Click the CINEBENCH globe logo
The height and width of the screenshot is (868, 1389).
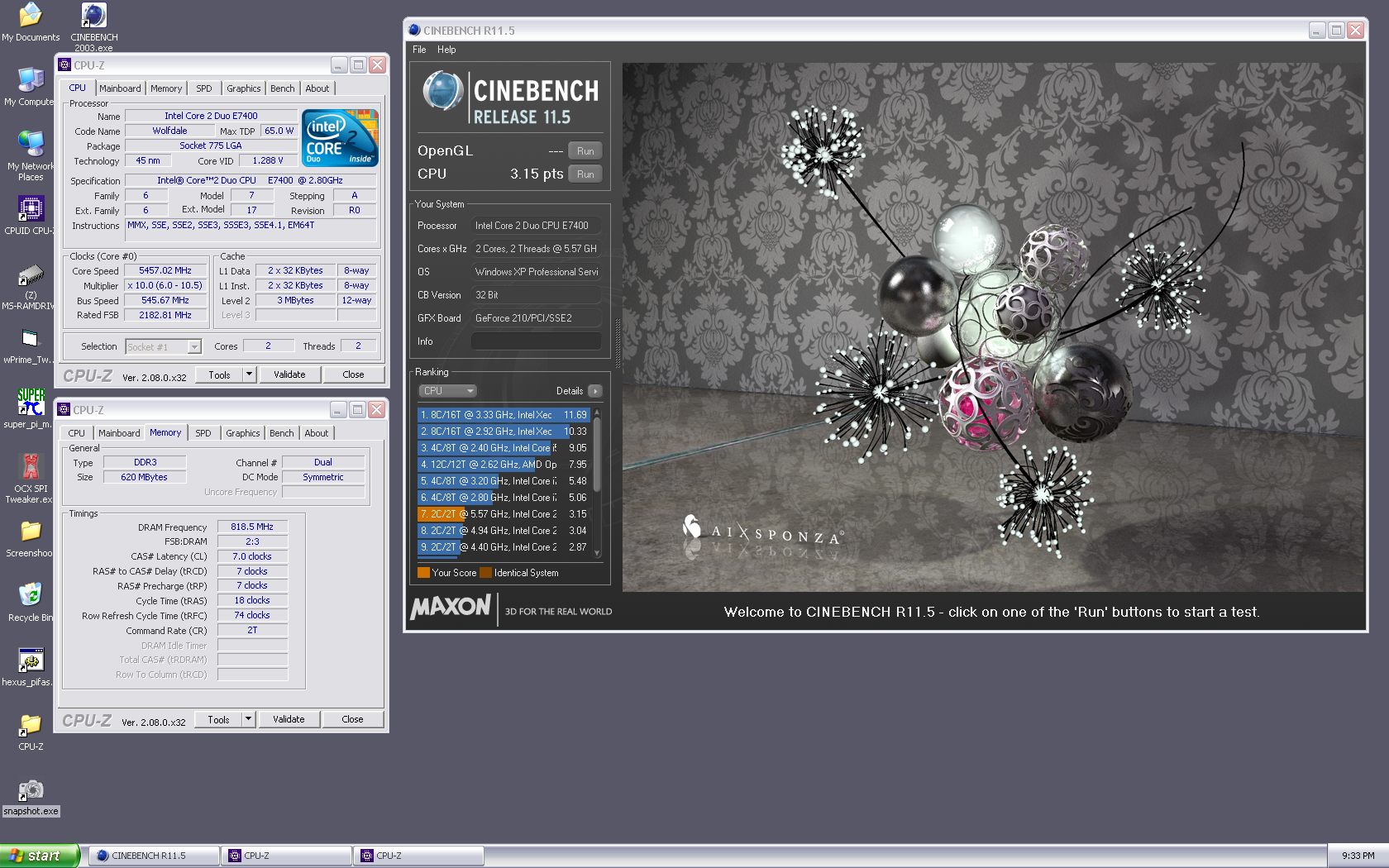(443, 91)
